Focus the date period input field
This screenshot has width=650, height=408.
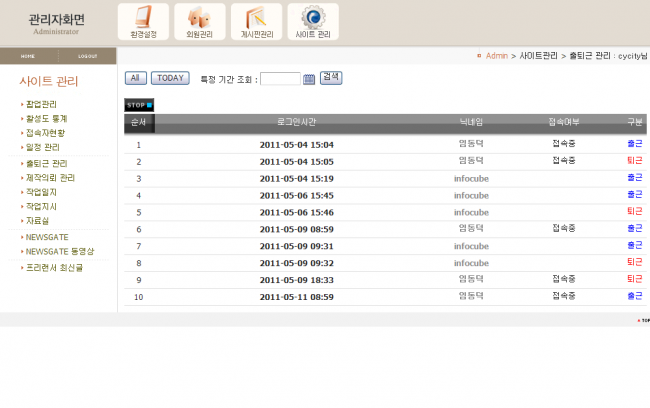pos(280,79)
